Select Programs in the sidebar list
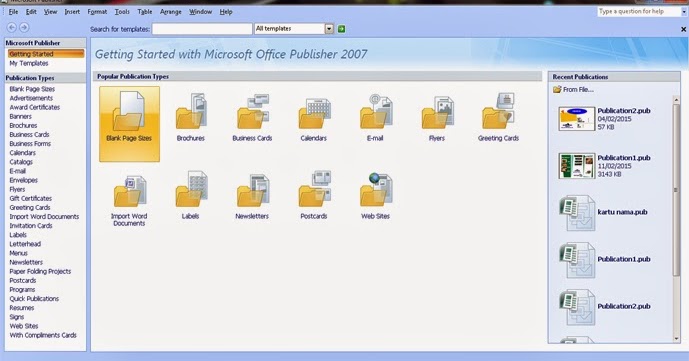Screen dimensions: 689x361 22,290
